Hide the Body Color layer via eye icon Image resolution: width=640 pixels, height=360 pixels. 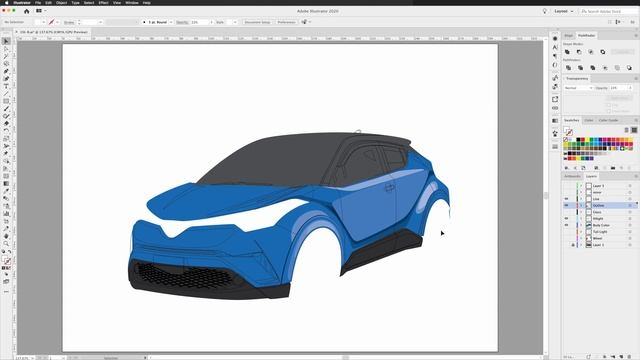(x=567, y=225)
